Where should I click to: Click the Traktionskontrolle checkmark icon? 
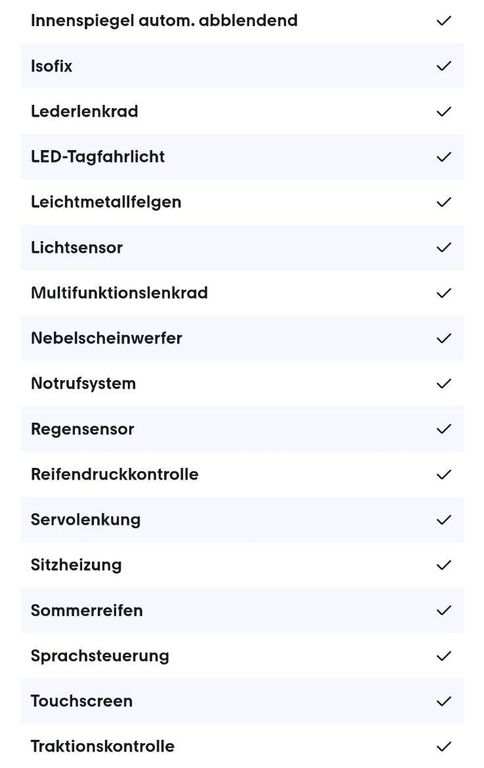pyautogui.click(x=443, y=746)
